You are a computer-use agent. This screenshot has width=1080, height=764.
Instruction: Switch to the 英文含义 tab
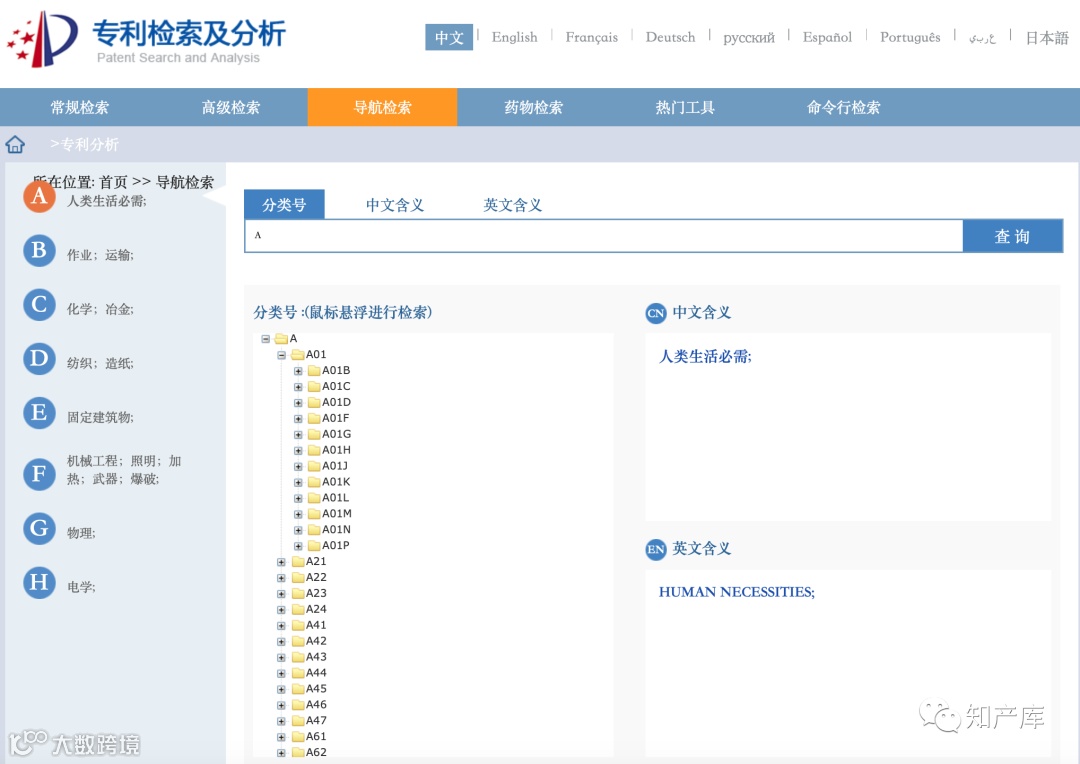512,205
